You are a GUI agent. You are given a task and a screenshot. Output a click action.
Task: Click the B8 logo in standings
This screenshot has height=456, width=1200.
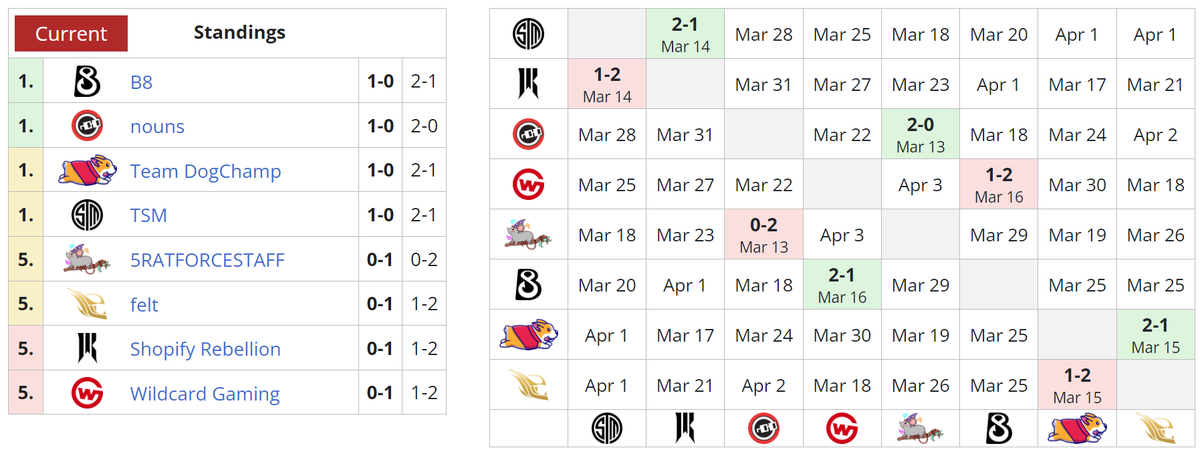(x=87, y=82)
